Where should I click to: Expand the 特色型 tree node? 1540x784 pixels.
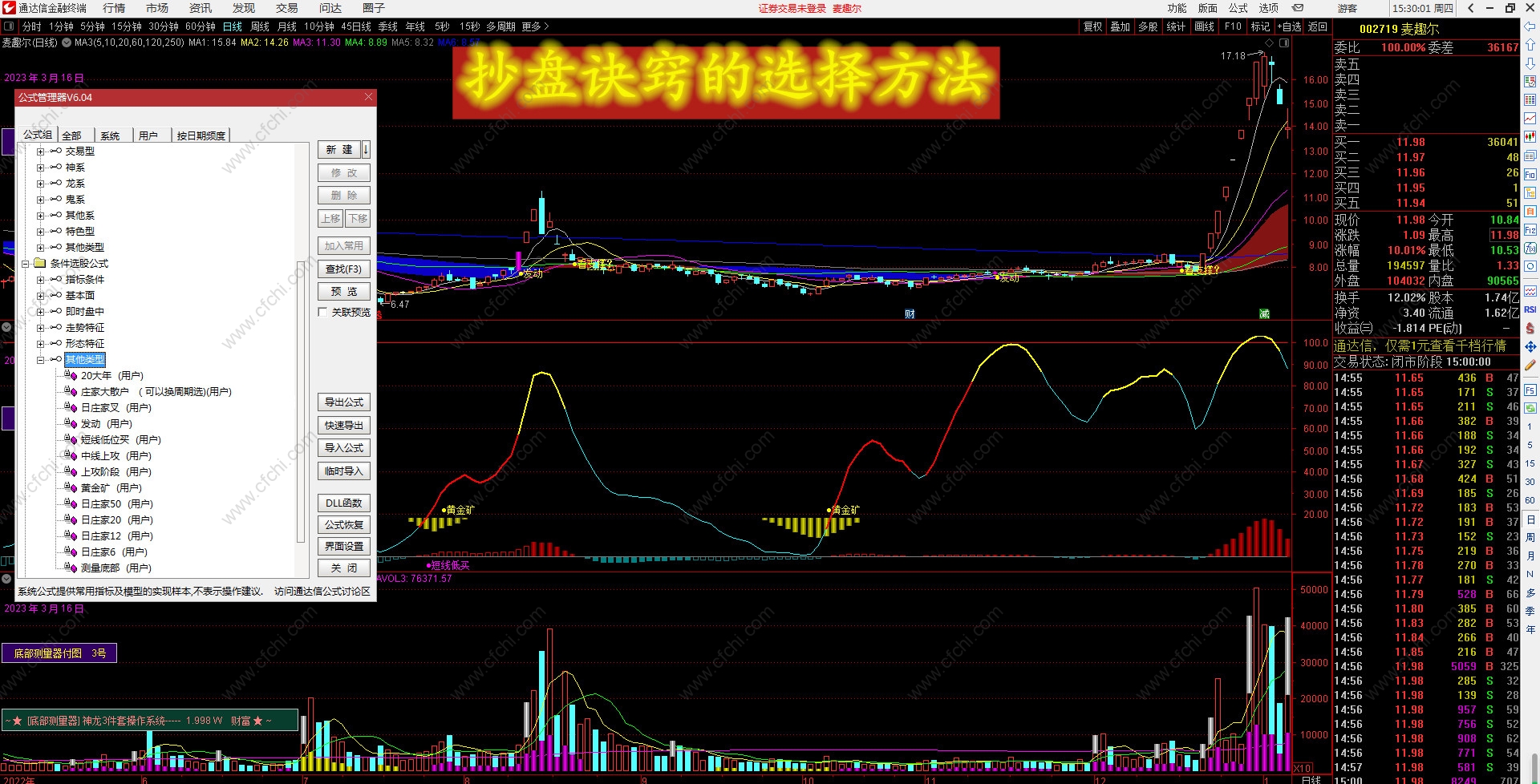tap(40, 232)
